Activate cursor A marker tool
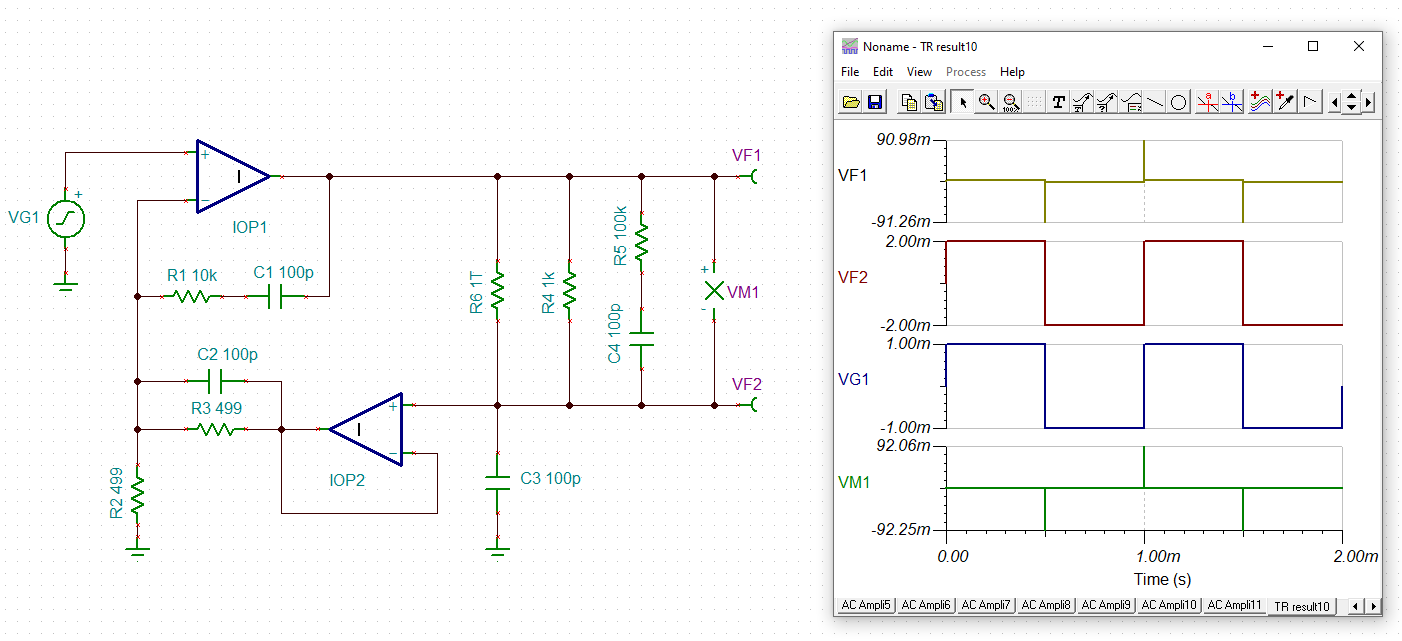 pos(1208,102)
